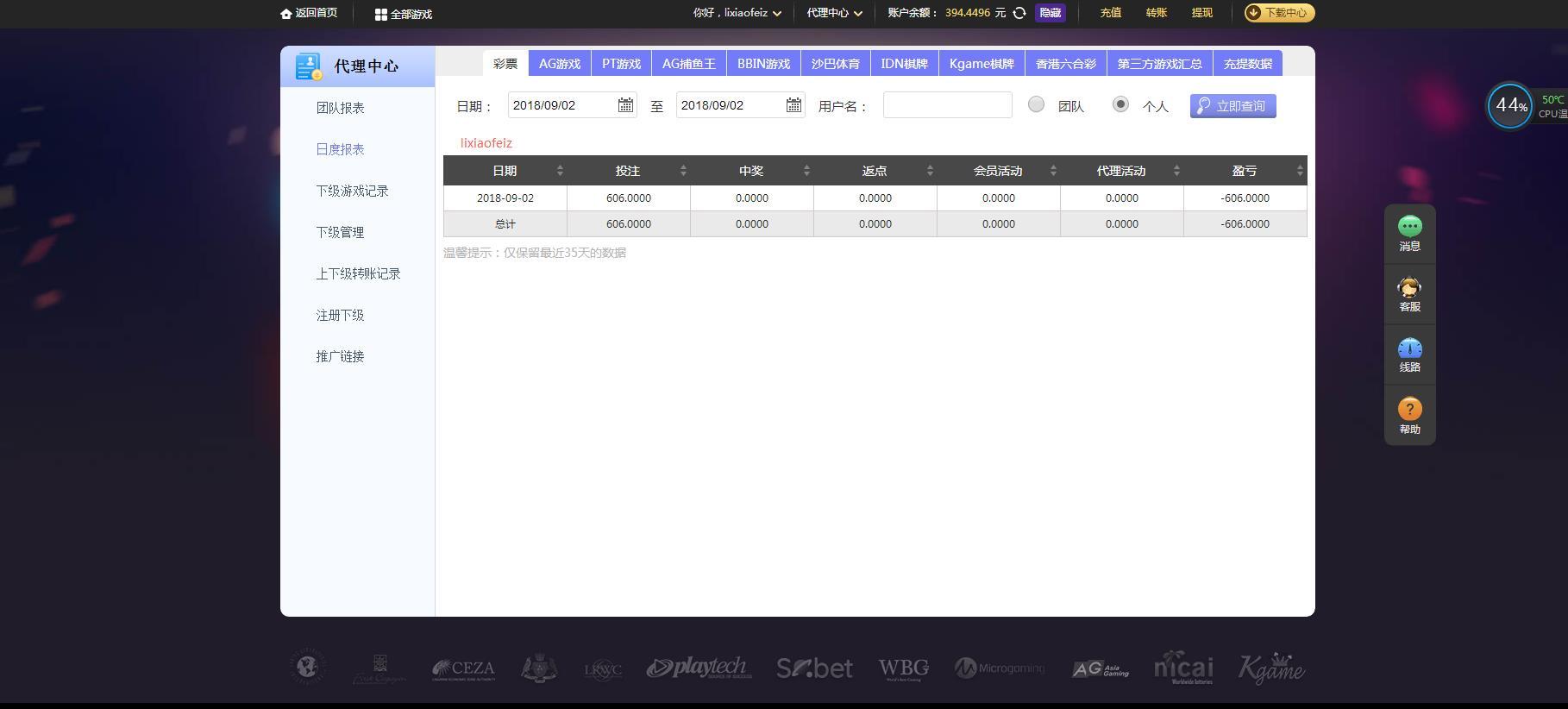Open the 线路 line speed icon

[x=1409, y=348]
